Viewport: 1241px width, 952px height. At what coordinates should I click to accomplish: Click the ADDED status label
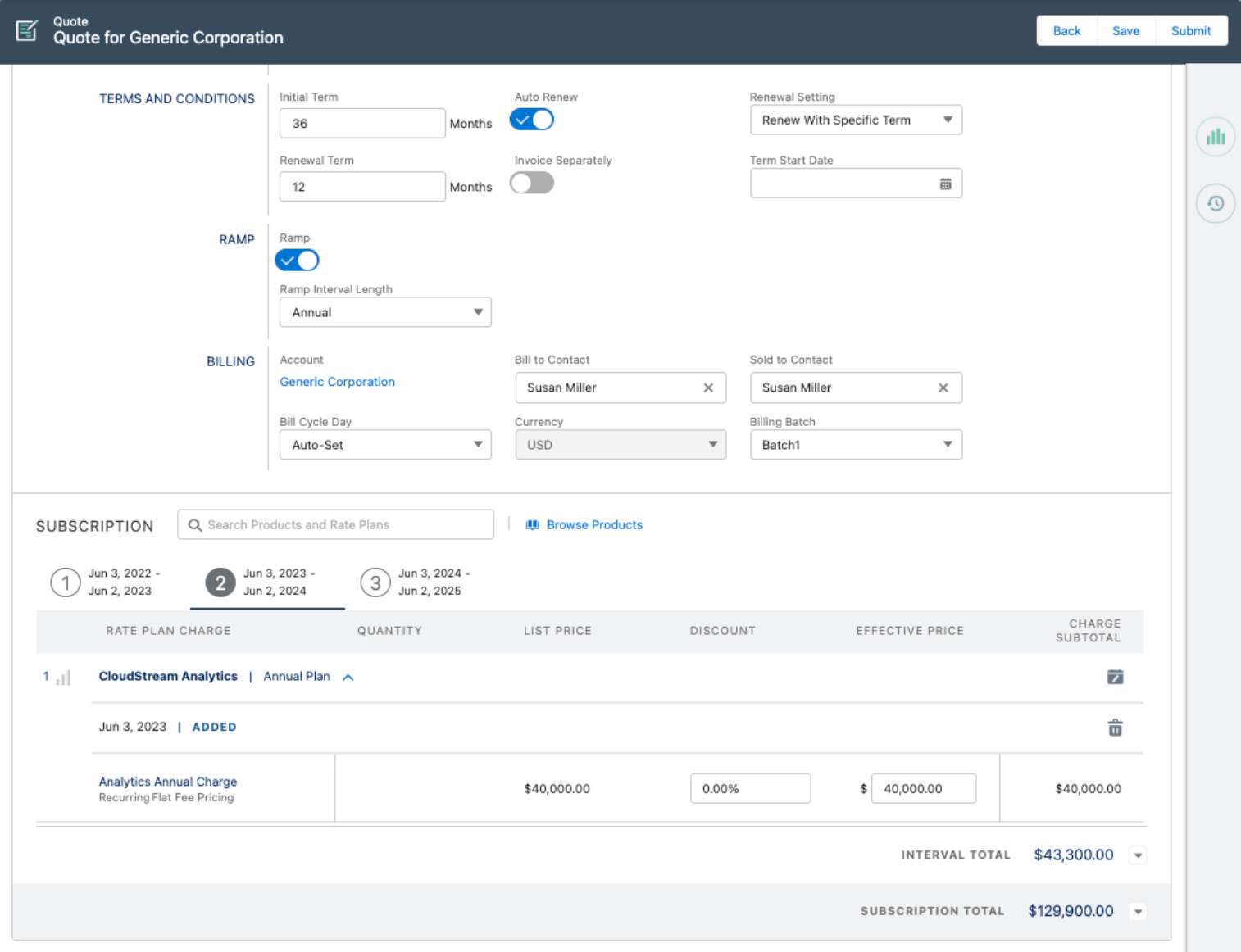[x=214, y=728]
